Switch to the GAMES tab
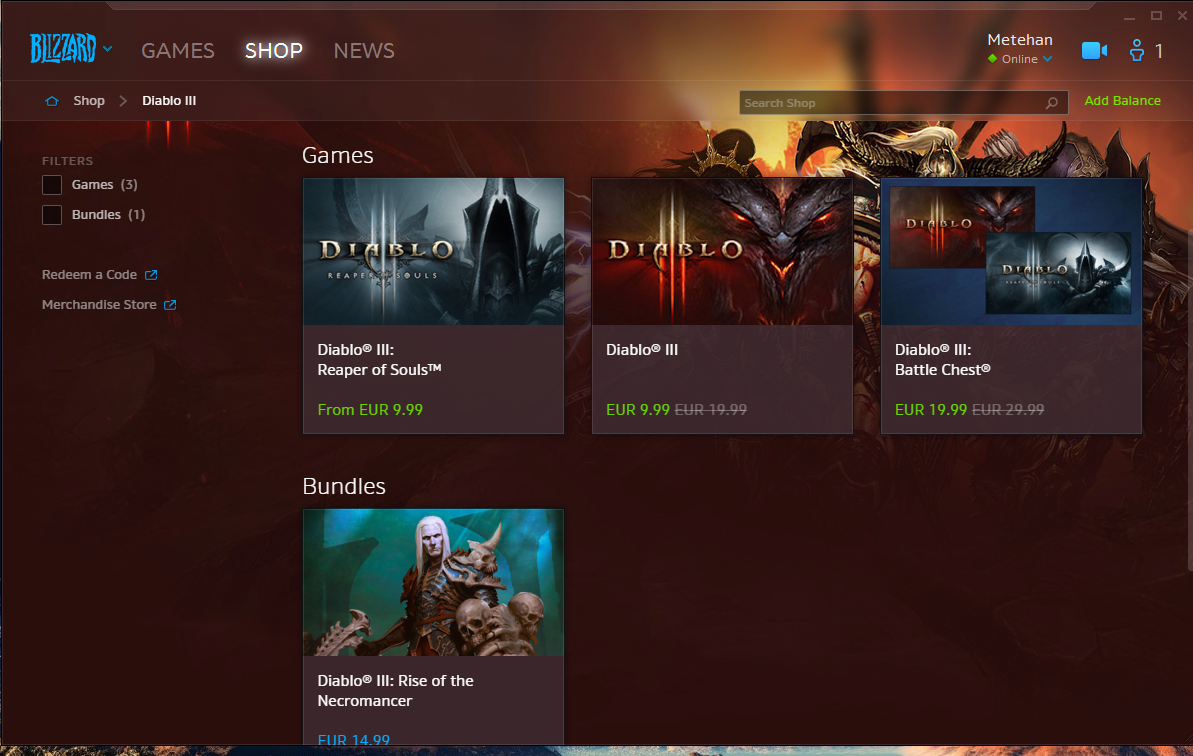The image size is (1193, 756). (x=178, y=50)
